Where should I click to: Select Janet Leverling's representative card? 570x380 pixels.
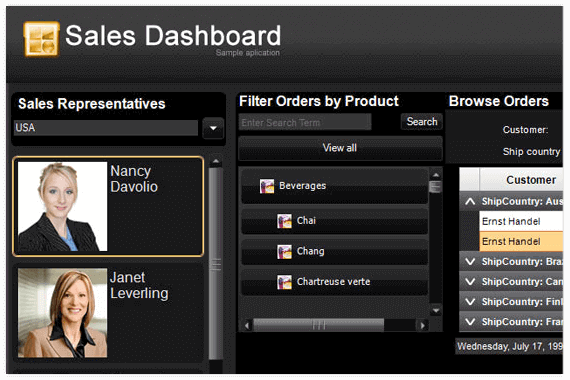tap(108, 313)
